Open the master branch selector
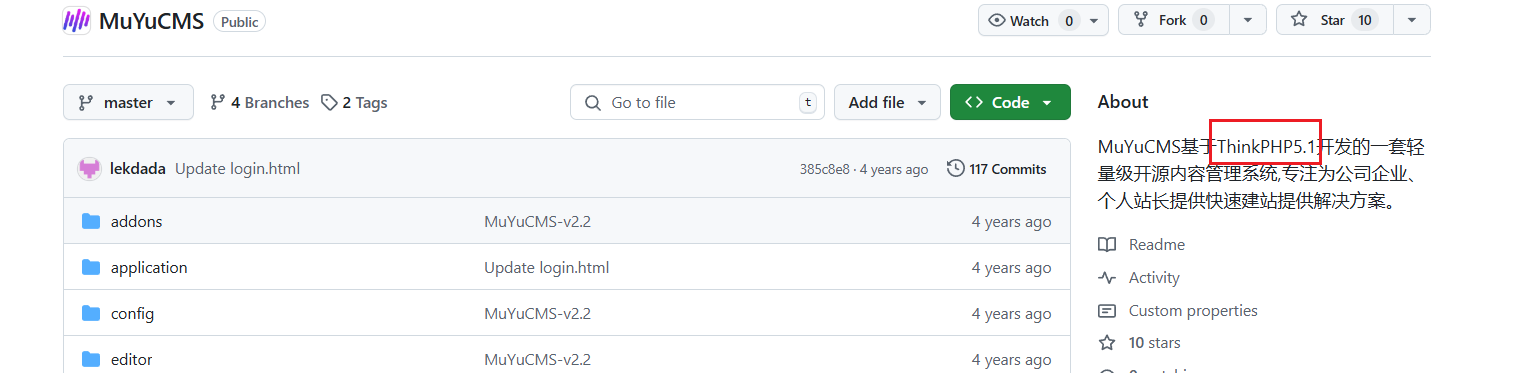This screenshot has height=373, width=1514. [128, 102]
